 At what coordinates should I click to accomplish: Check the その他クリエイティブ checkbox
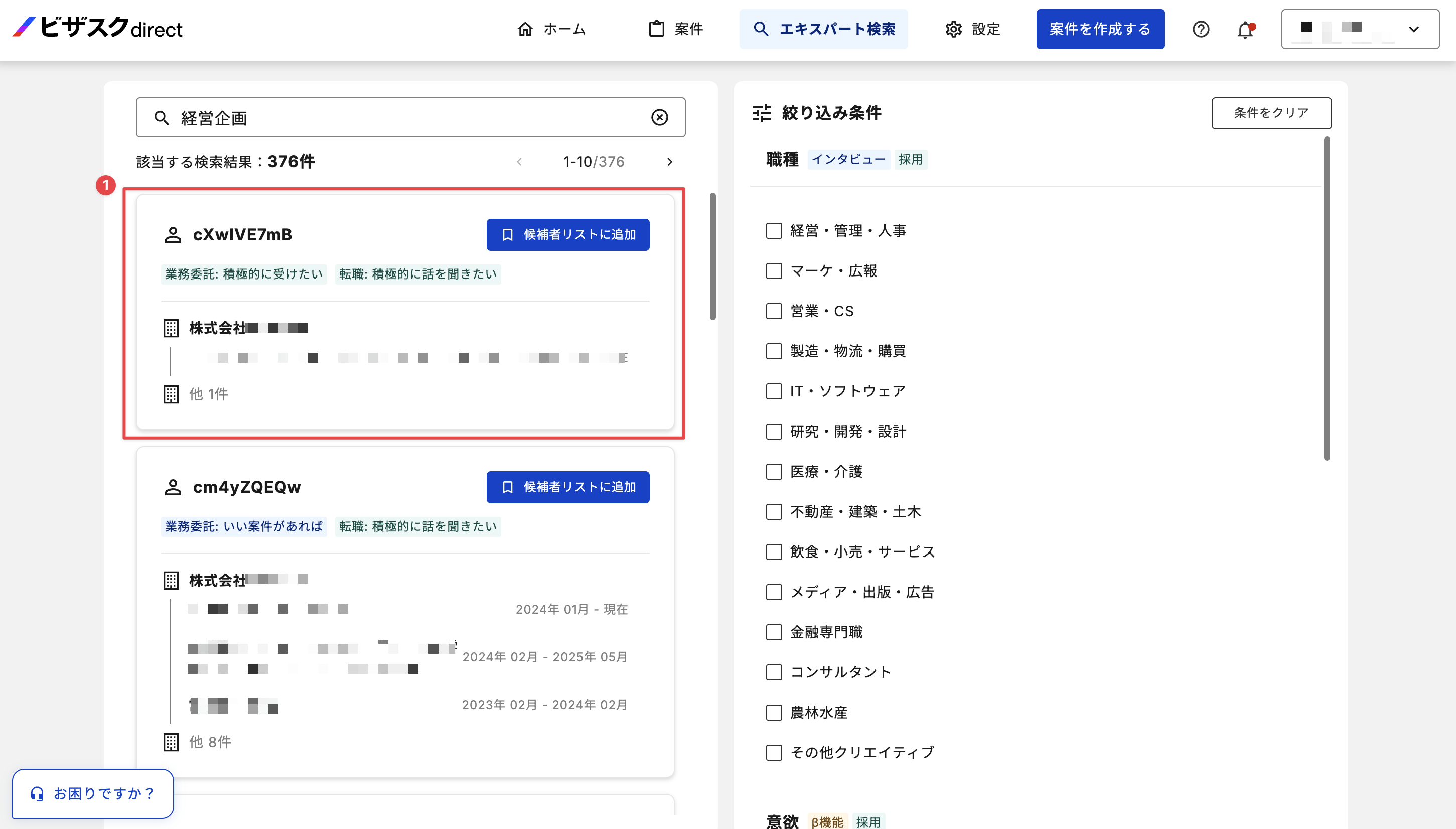click(774, 752)
